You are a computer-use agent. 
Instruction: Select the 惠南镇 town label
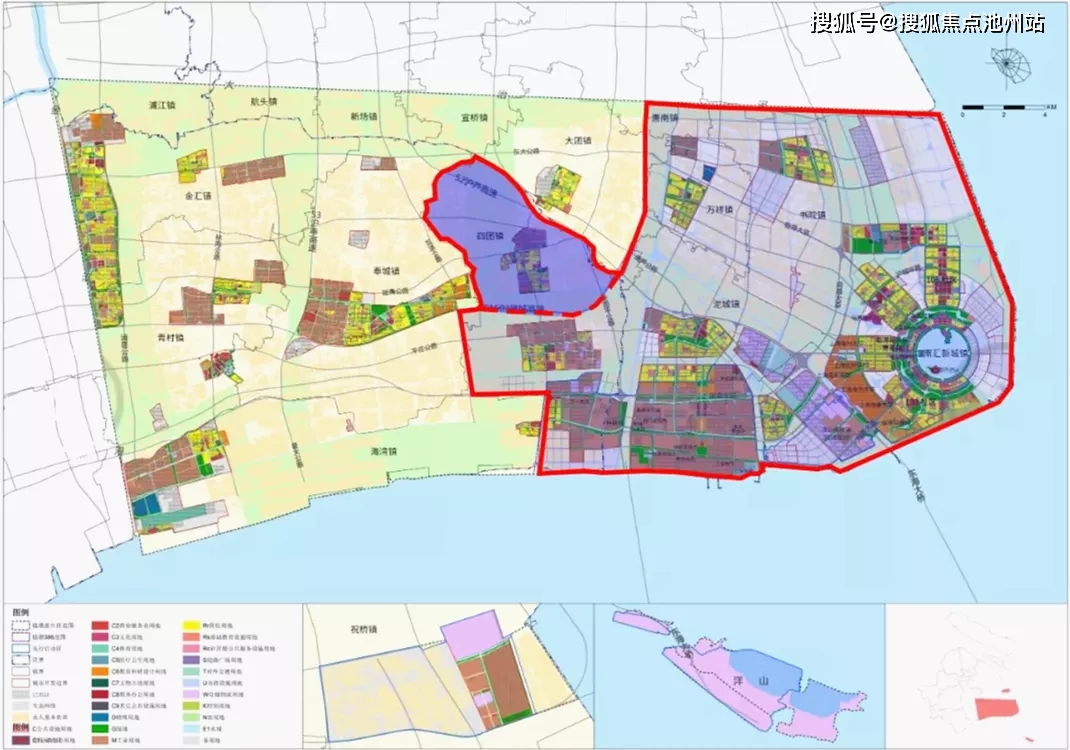point(665,117)
